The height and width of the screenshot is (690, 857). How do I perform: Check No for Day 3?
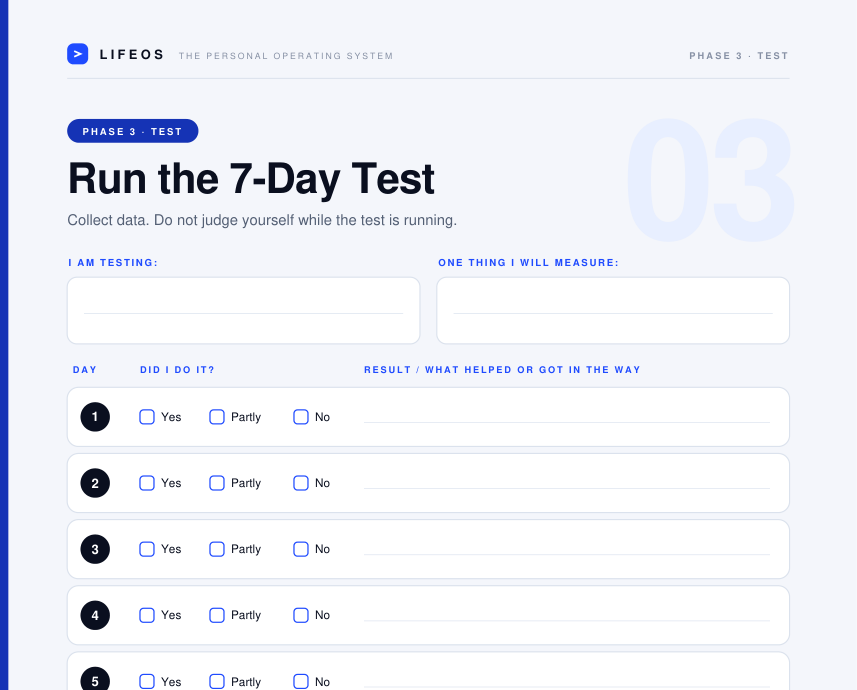301,549
